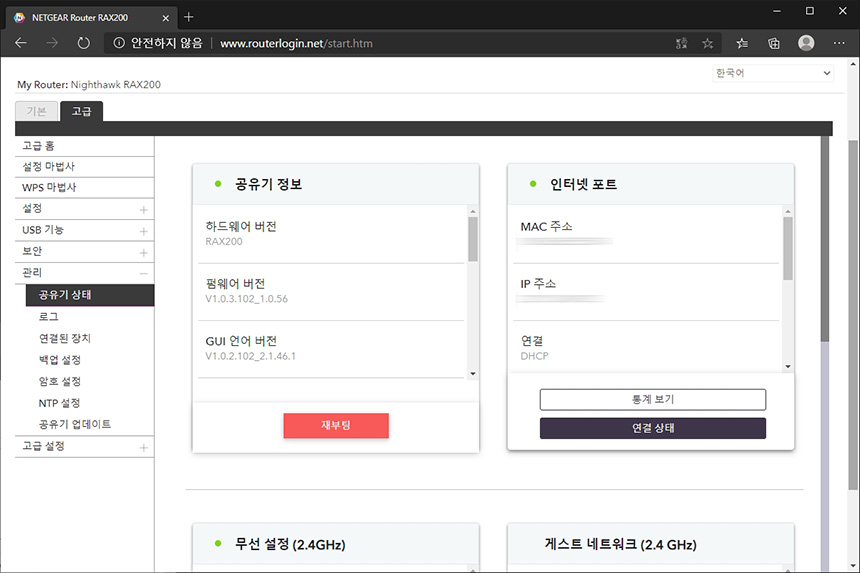860x573 pixels.
Task: Switch to the 기본 tab
Action: click(36, 111)
